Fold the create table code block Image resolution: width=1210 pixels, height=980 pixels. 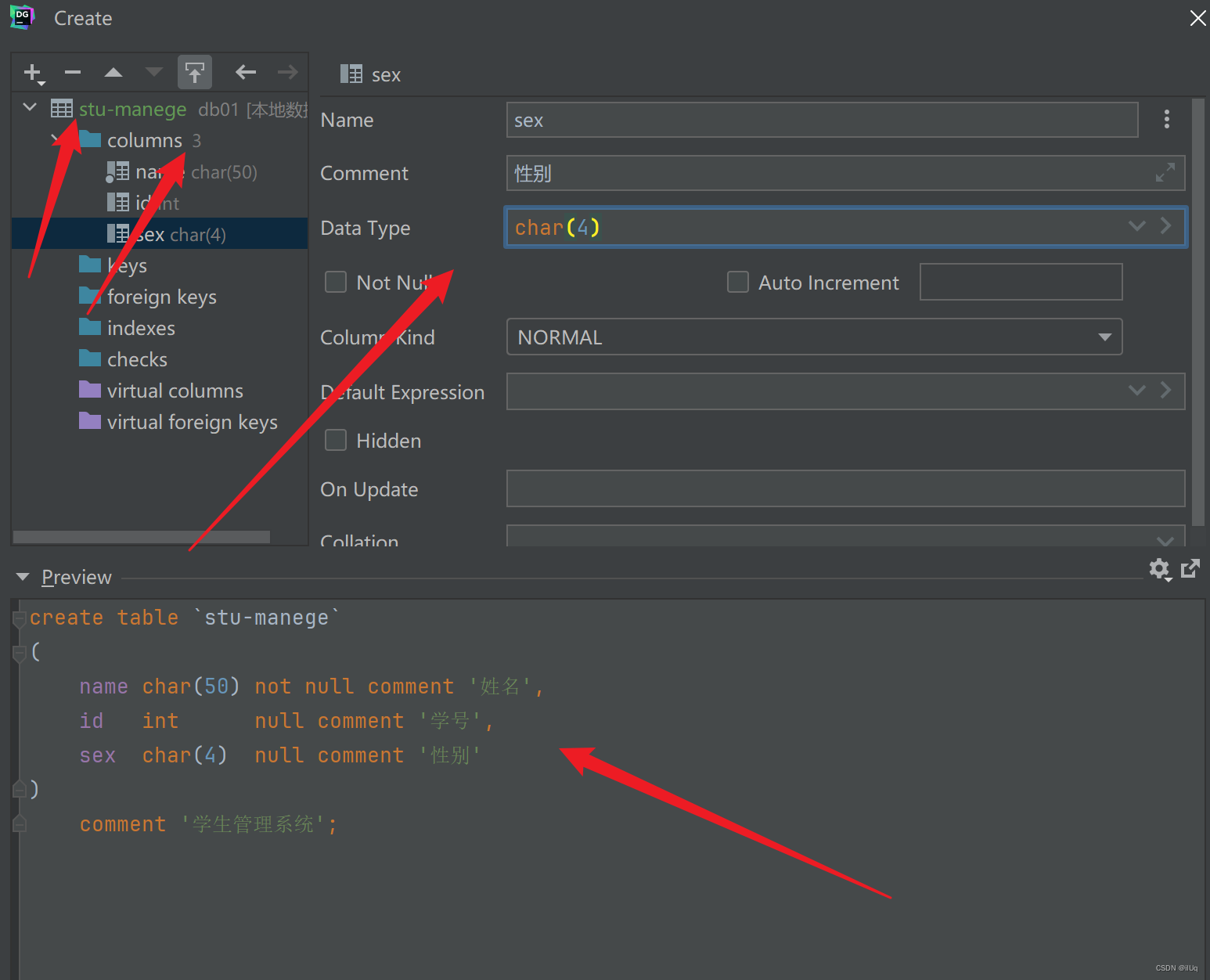pos(20,618)
